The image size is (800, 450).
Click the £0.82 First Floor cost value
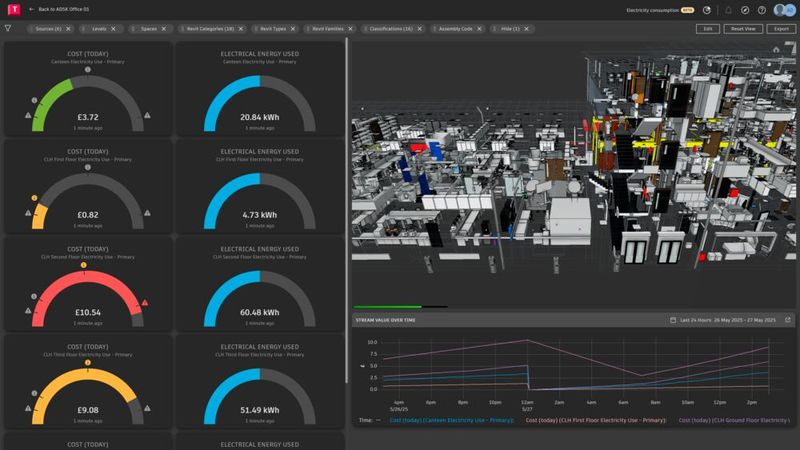[x=88, y=215]
